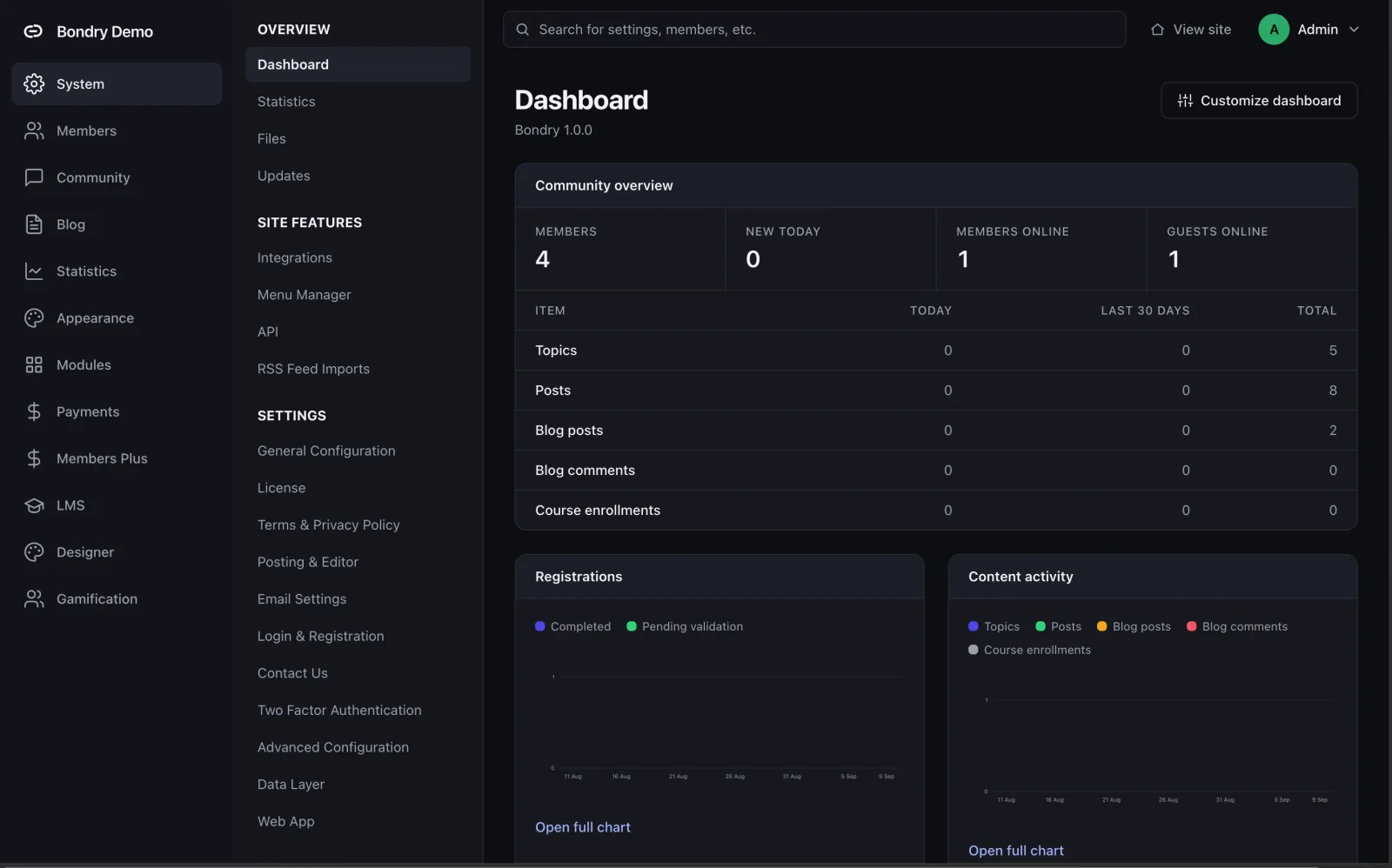This screenshot has width=1392, height=868.
Task: Open Contact Us settings
Action: click(292, 673)
